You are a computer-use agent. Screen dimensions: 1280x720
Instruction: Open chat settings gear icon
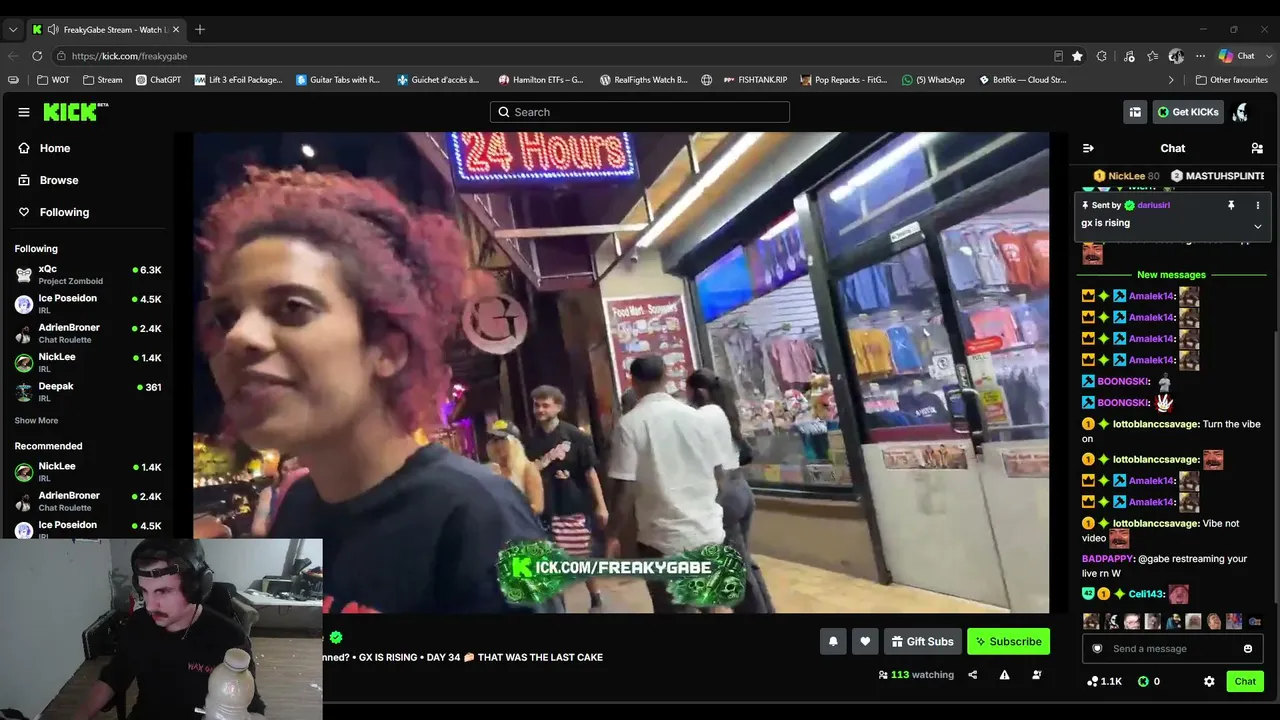[1209, 681]
